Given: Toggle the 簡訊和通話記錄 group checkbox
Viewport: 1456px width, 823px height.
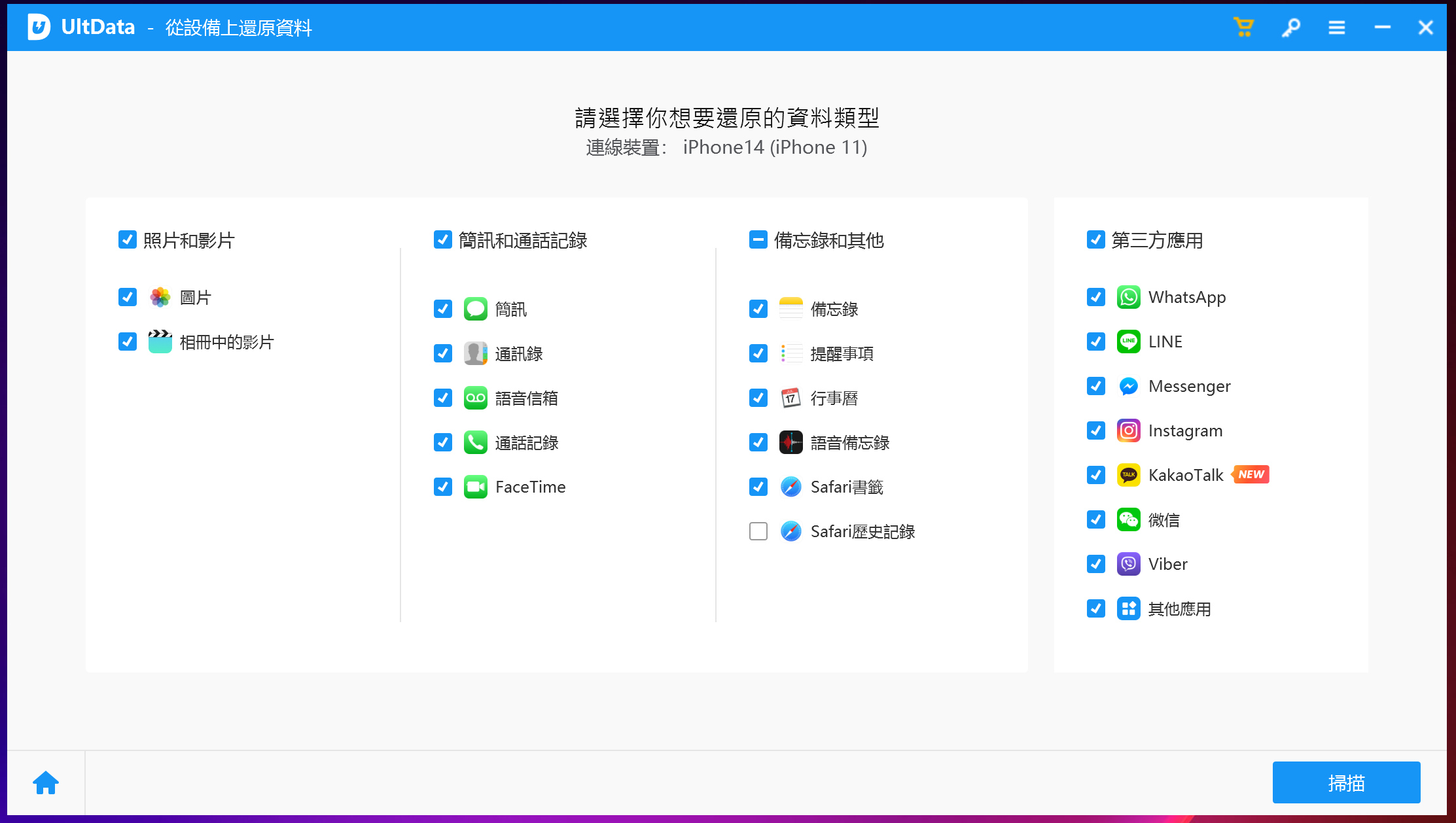Looking at the screenshot, I should [443, 239].
